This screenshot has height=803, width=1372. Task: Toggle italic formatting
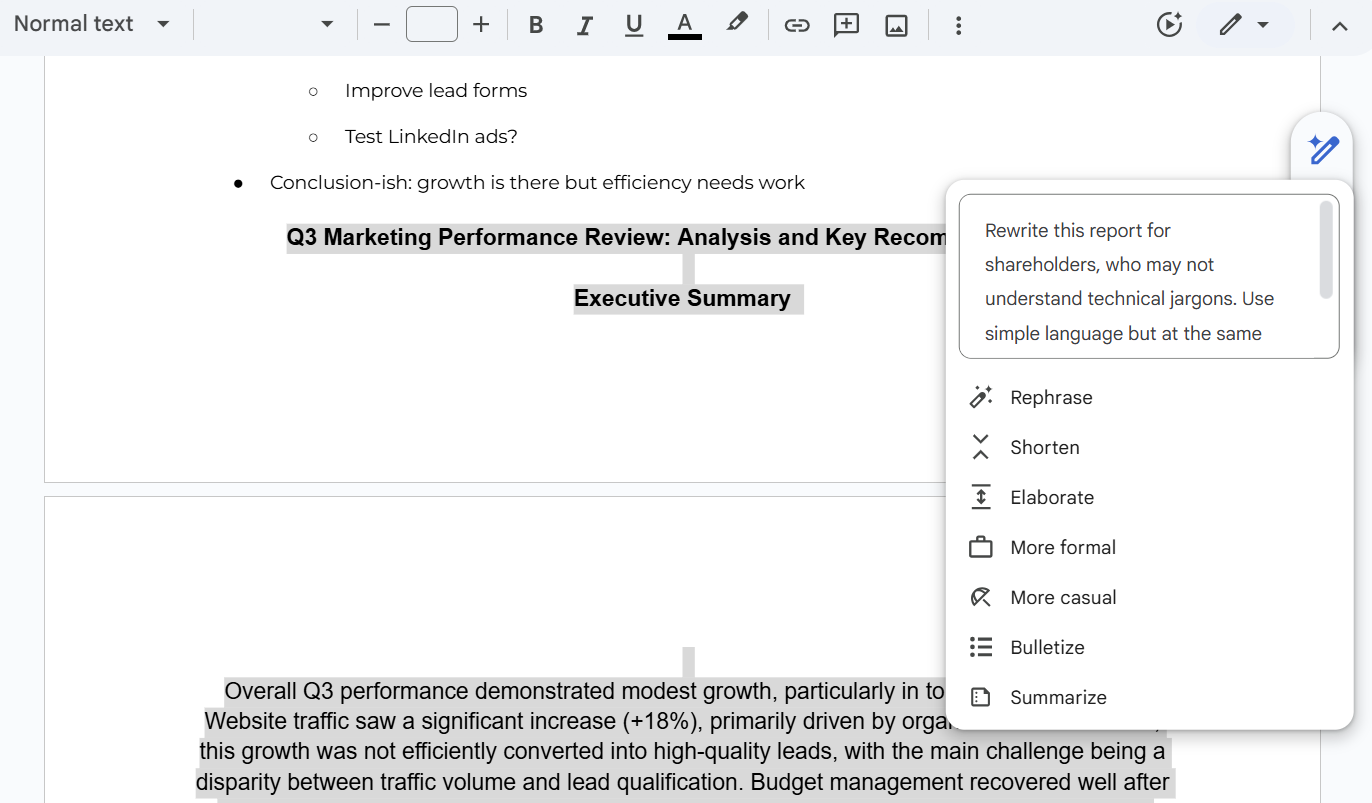585,25
